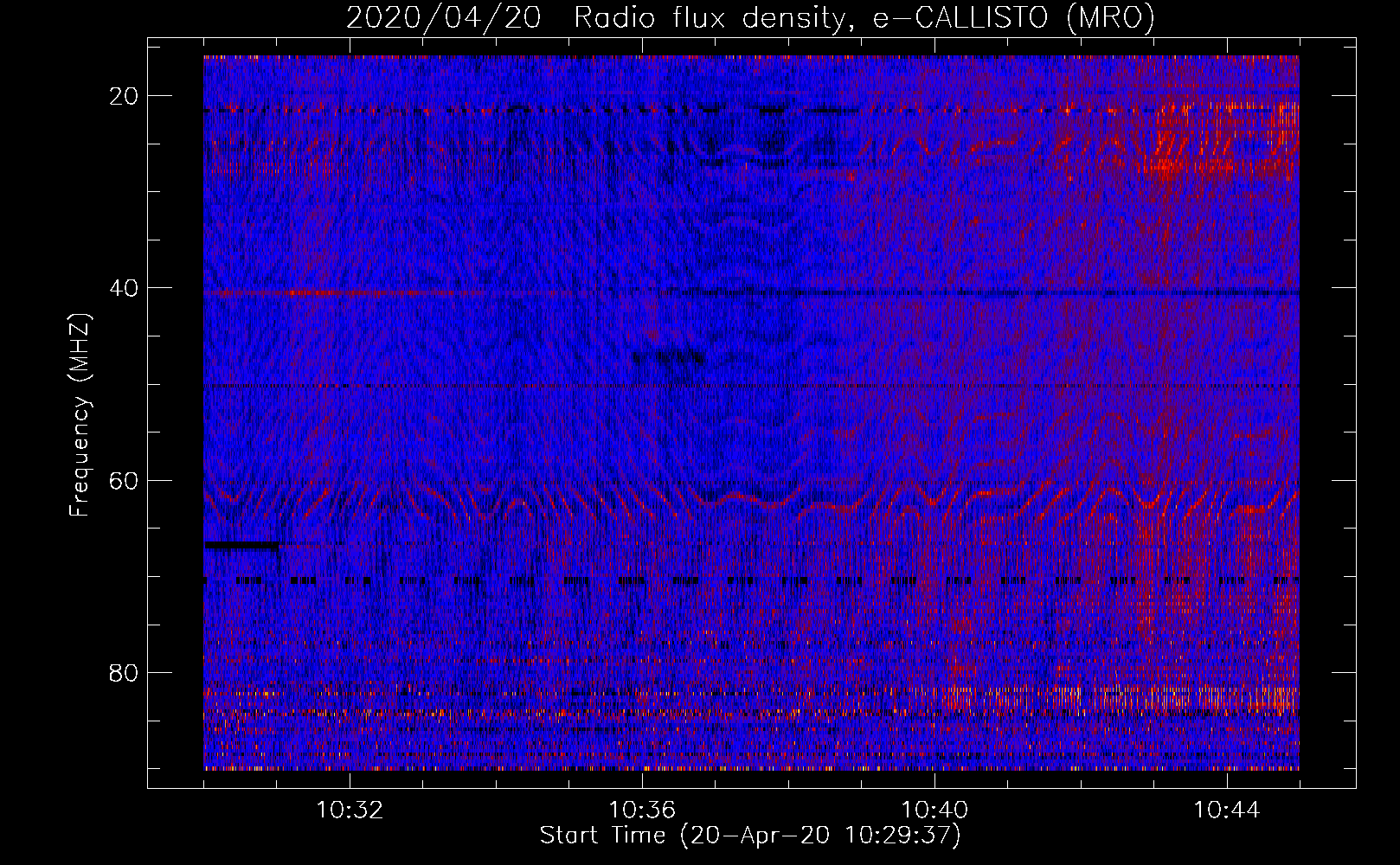This screenshot has height=865, width=1400.
Task: Click the frequency tick label "80"
Action: 125,672
